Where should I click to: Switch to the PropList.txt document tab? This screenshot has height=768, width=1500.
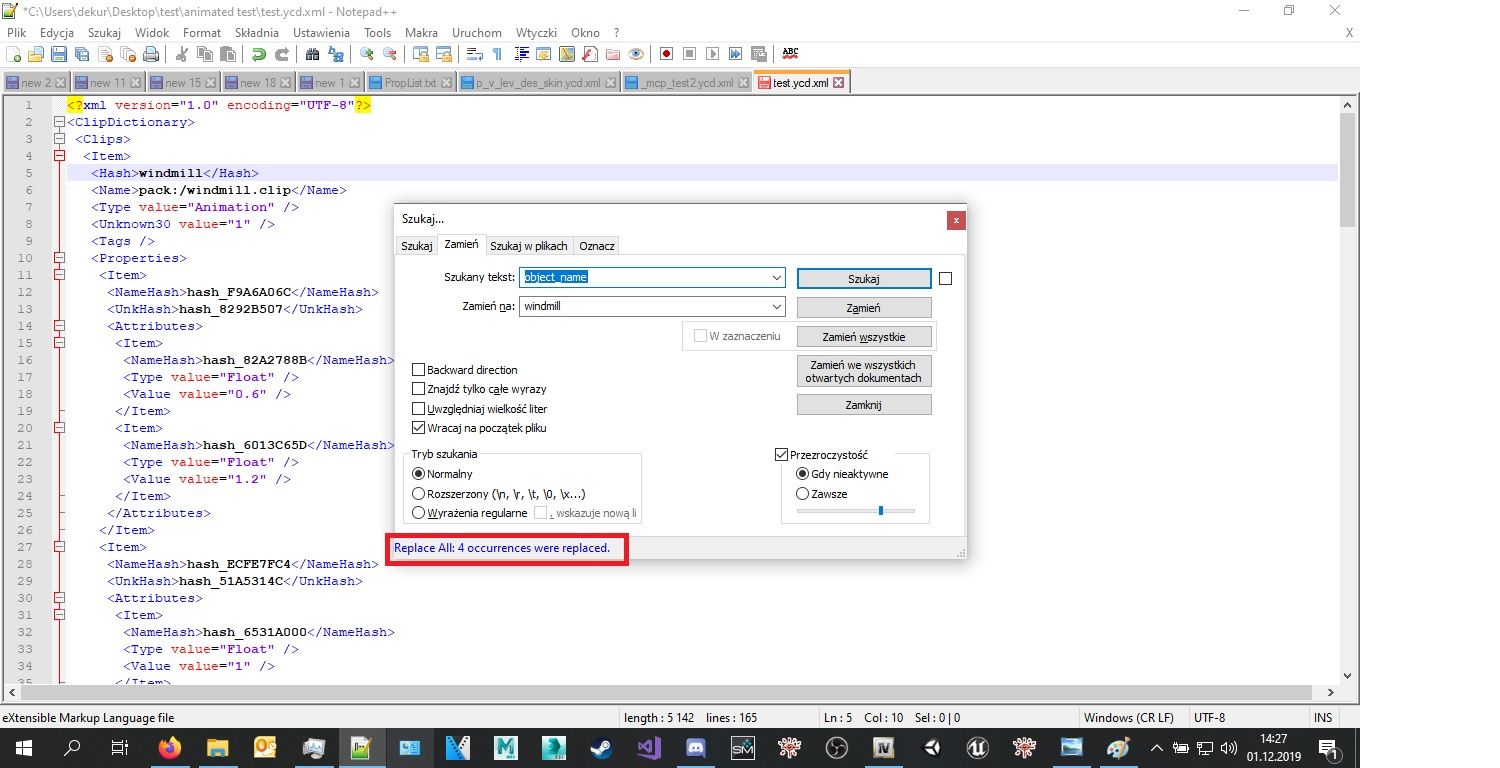point(411,83)
